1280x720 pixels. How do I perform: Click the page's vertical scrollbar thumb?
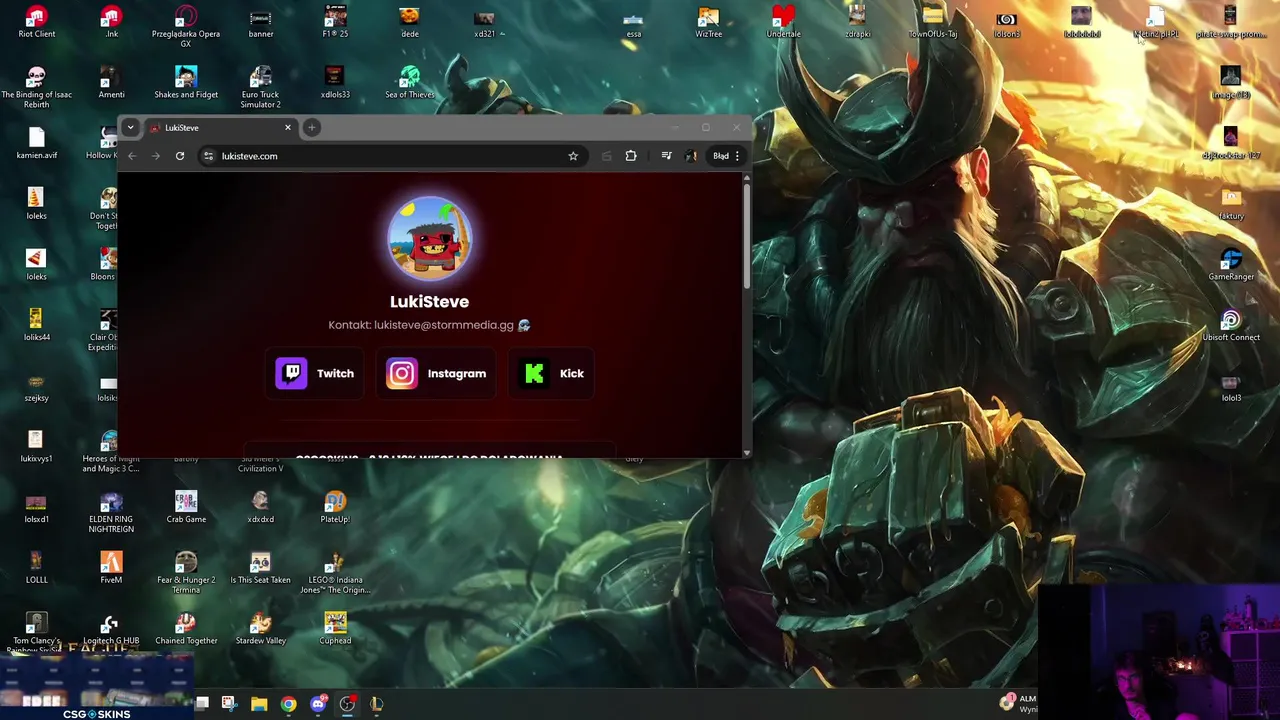pos(746,236)
